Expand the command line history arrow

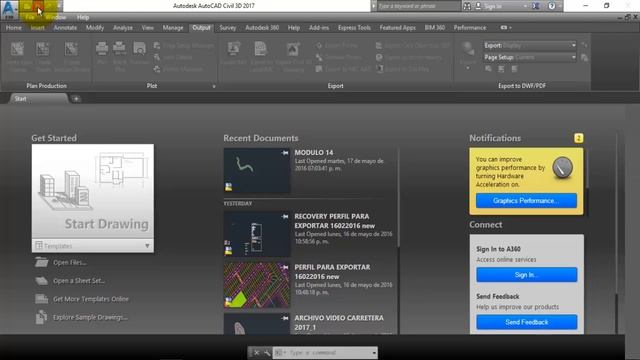click(x=374, y=353)
